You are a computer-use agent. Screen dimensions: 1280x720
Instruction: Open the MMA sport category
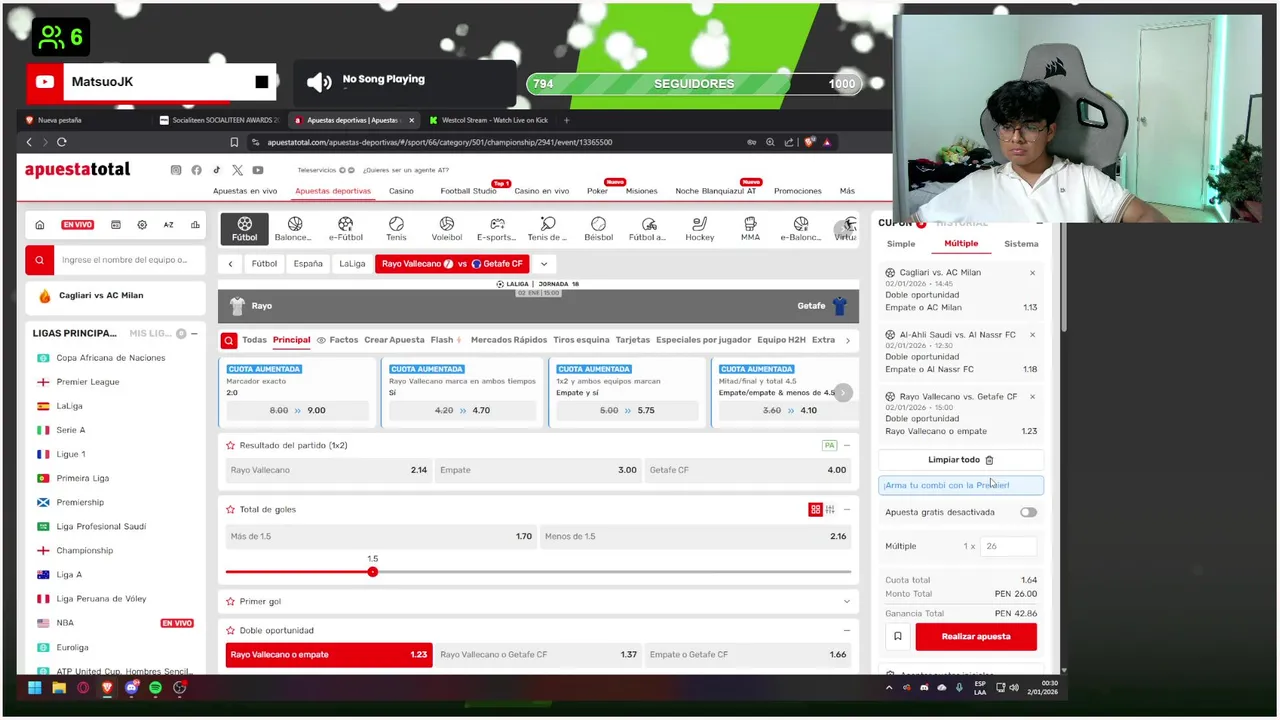(750, 228)
